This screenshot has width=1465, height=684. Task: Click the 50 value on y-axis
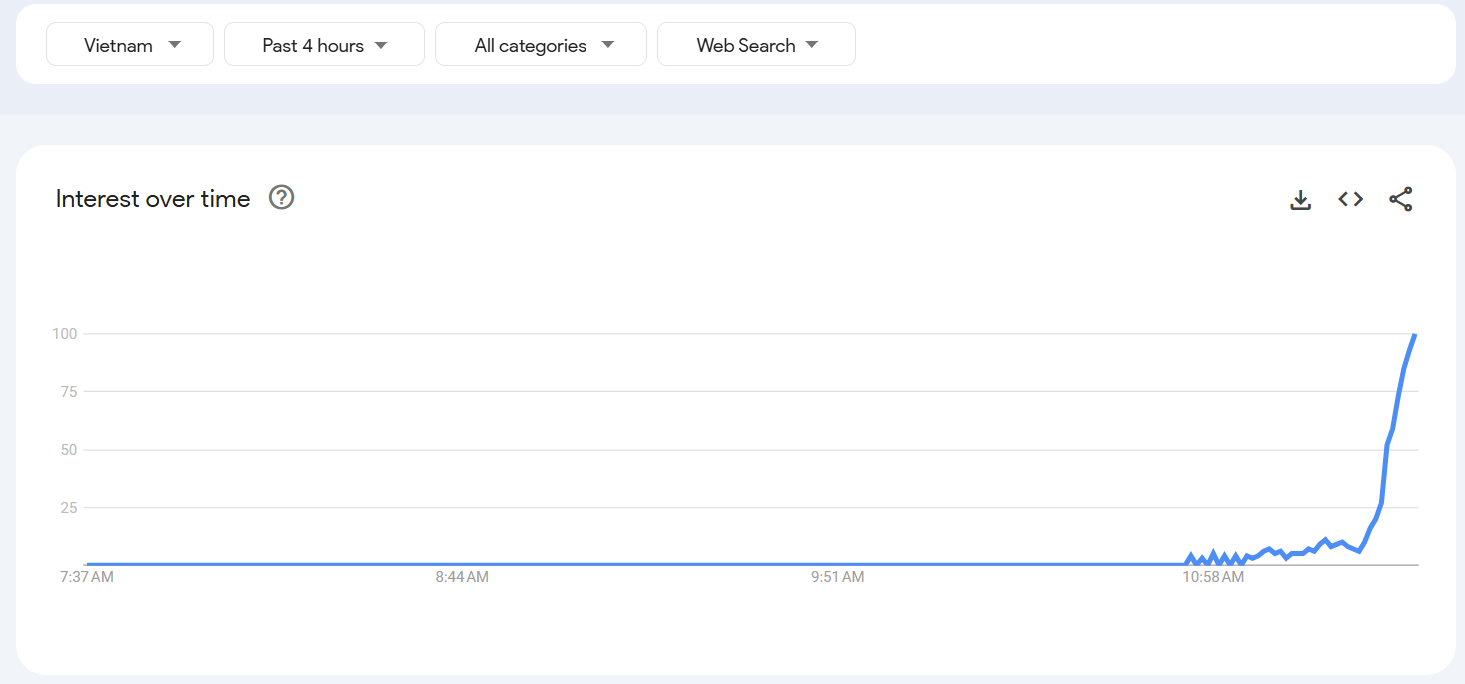point(68,450)
